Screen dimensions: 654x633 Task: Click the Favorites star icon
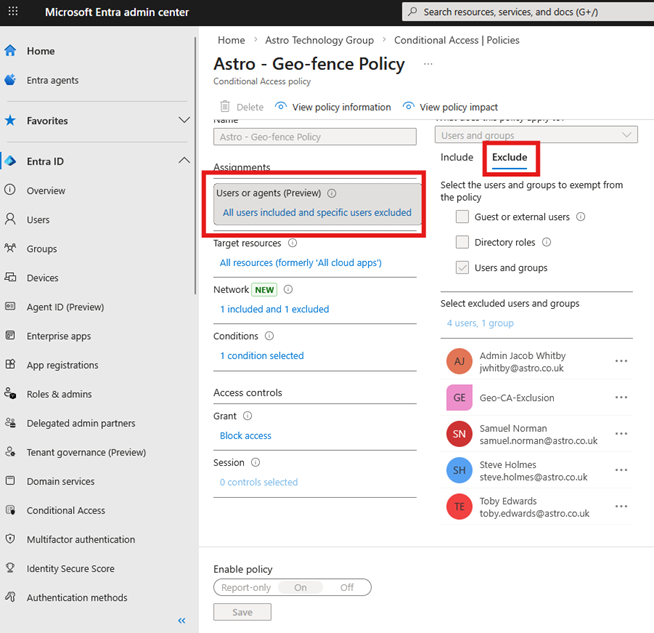coord(10,121)
